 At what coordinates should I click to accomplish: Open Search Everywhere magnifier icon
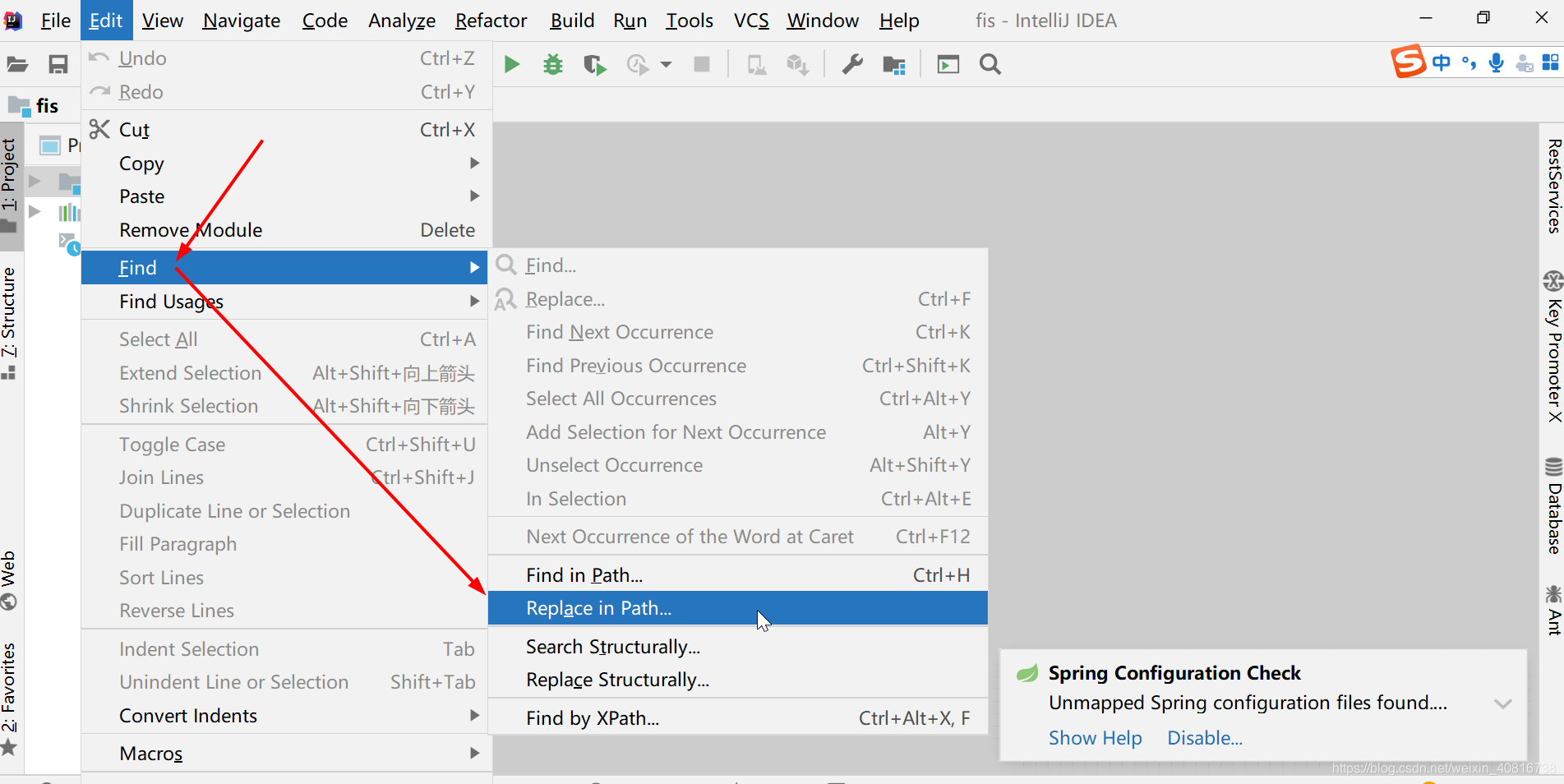click(990, 64)
